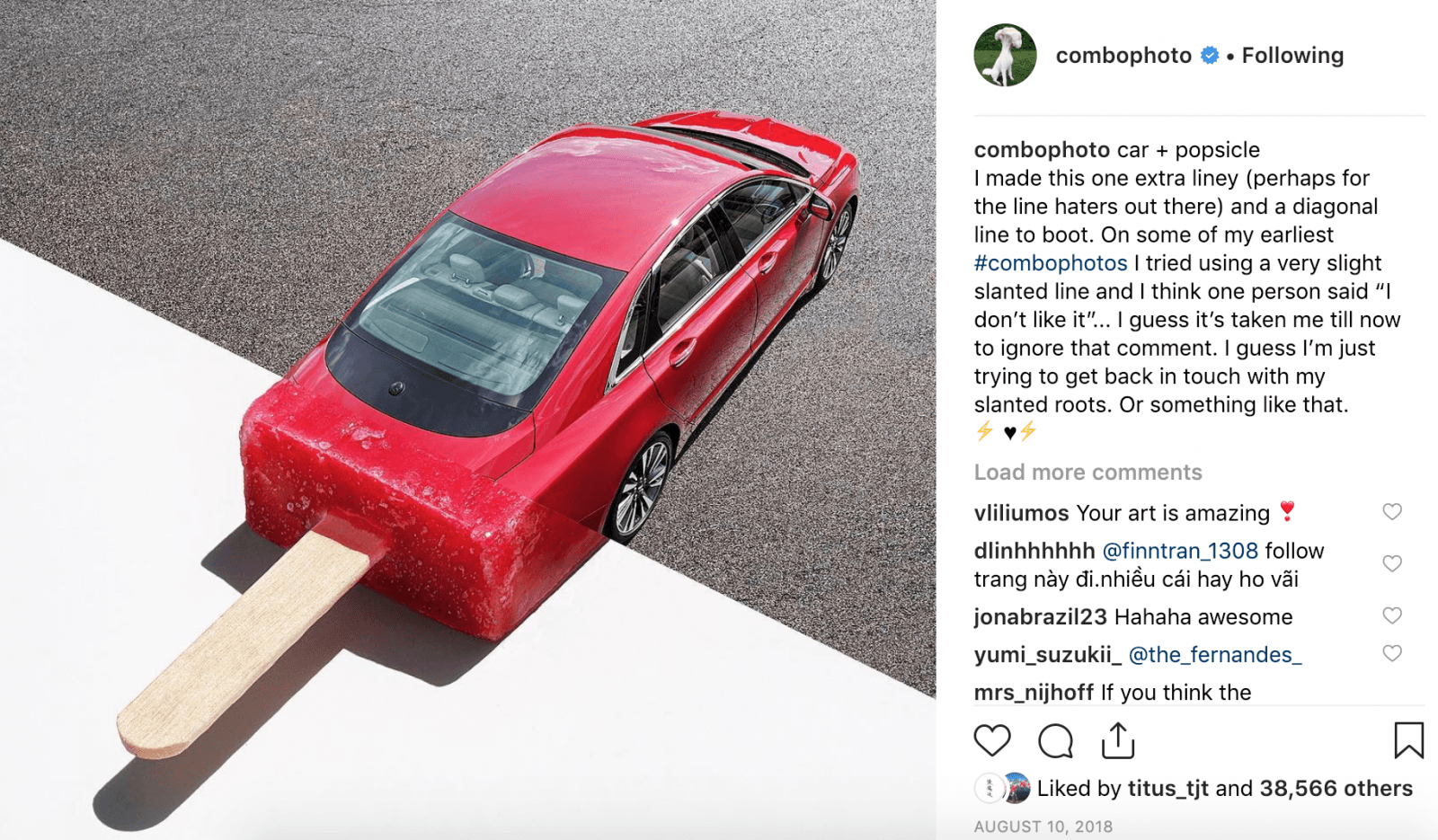Click the verified badge beside combophoto
The height and width of the screenshot is (840, 1438).
[1210, 56]
